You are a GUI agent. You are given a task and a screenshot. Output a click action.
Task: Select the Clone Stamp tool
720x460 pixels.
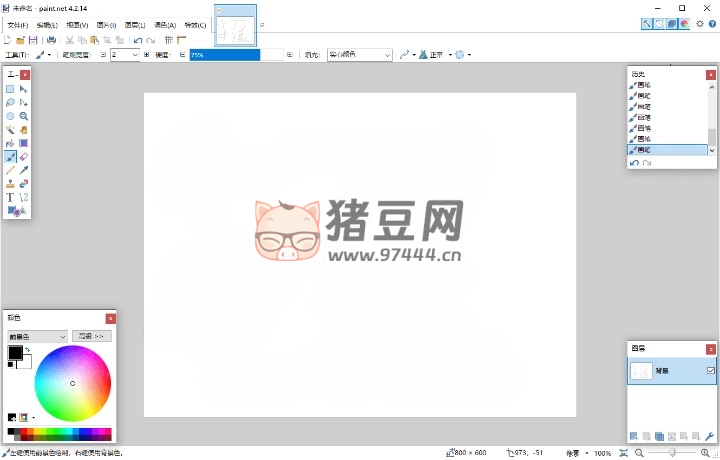click(x=10, y=184)
